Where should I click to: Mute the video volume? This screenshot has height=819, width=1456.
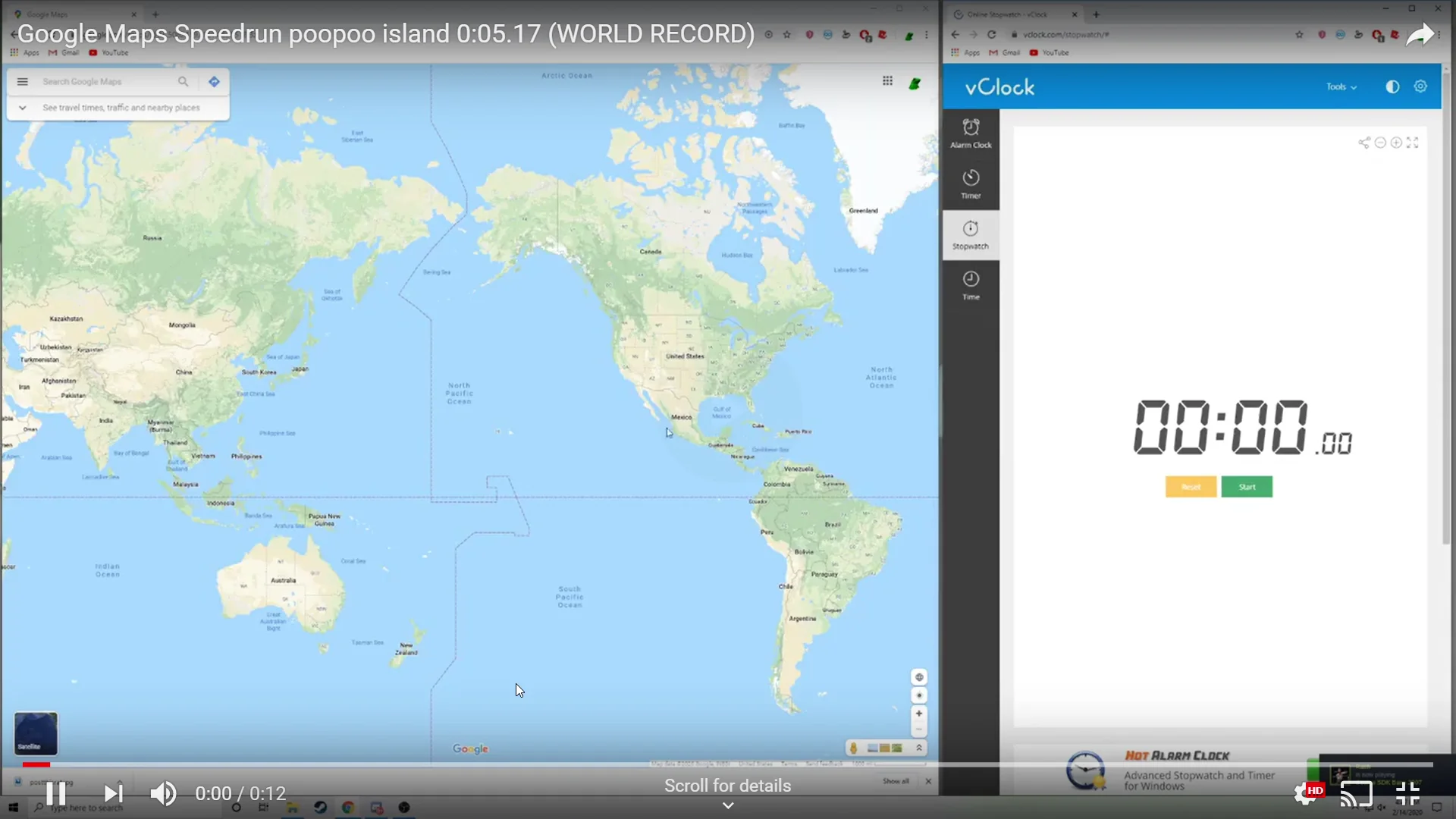(x=163, y=793)
